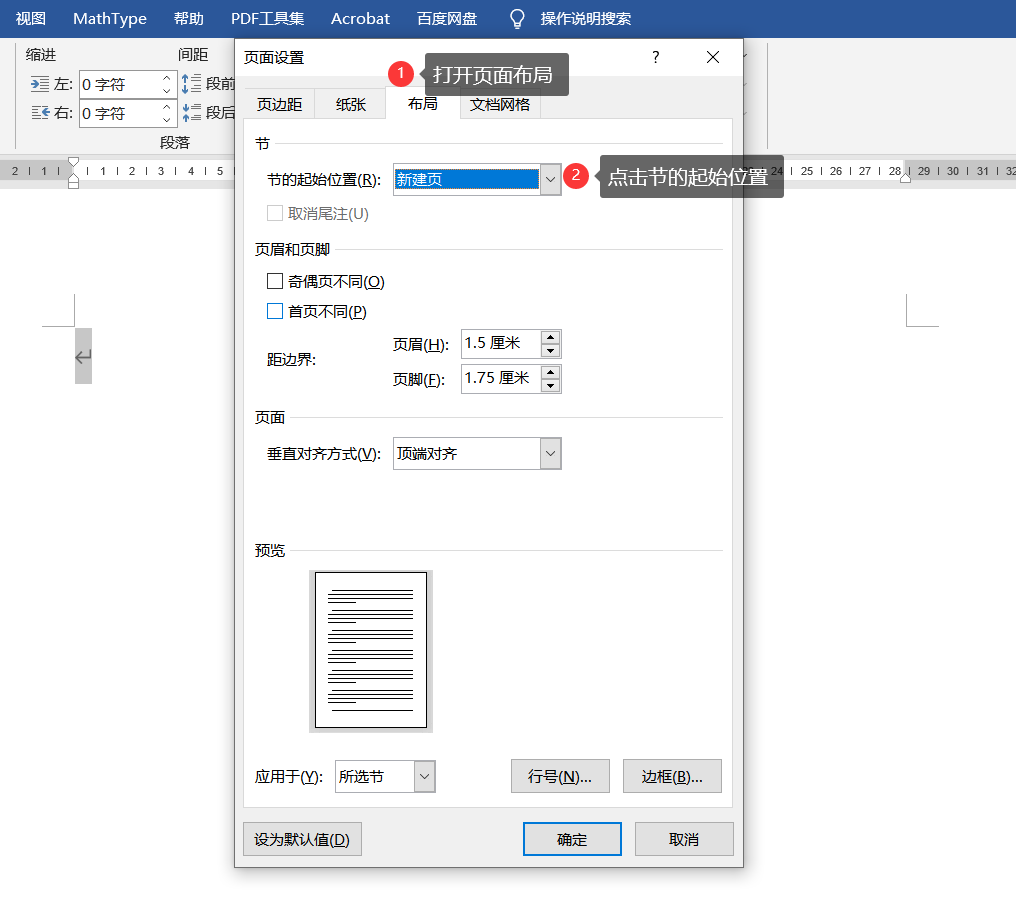The height and width of the screenshot is (908, 1016).
Task: Click the spacing after (段后) icon
Action: (191, 113)
